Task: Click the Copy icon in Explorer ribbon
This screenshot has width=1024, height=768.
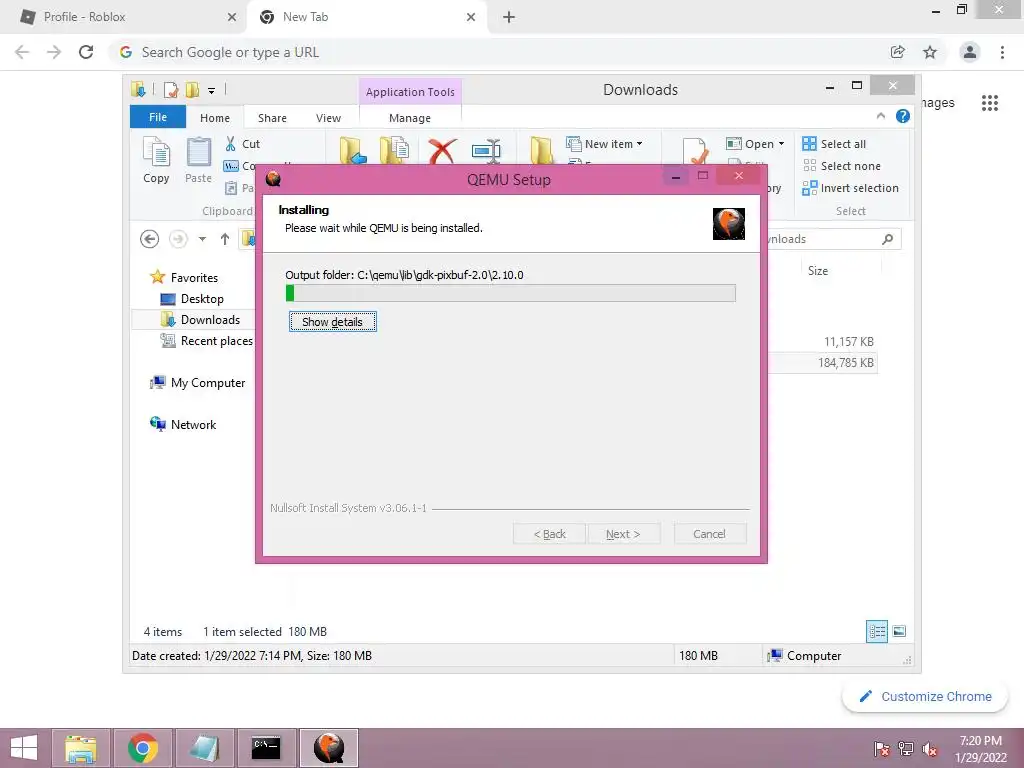Action: click(x=156, y=160)
